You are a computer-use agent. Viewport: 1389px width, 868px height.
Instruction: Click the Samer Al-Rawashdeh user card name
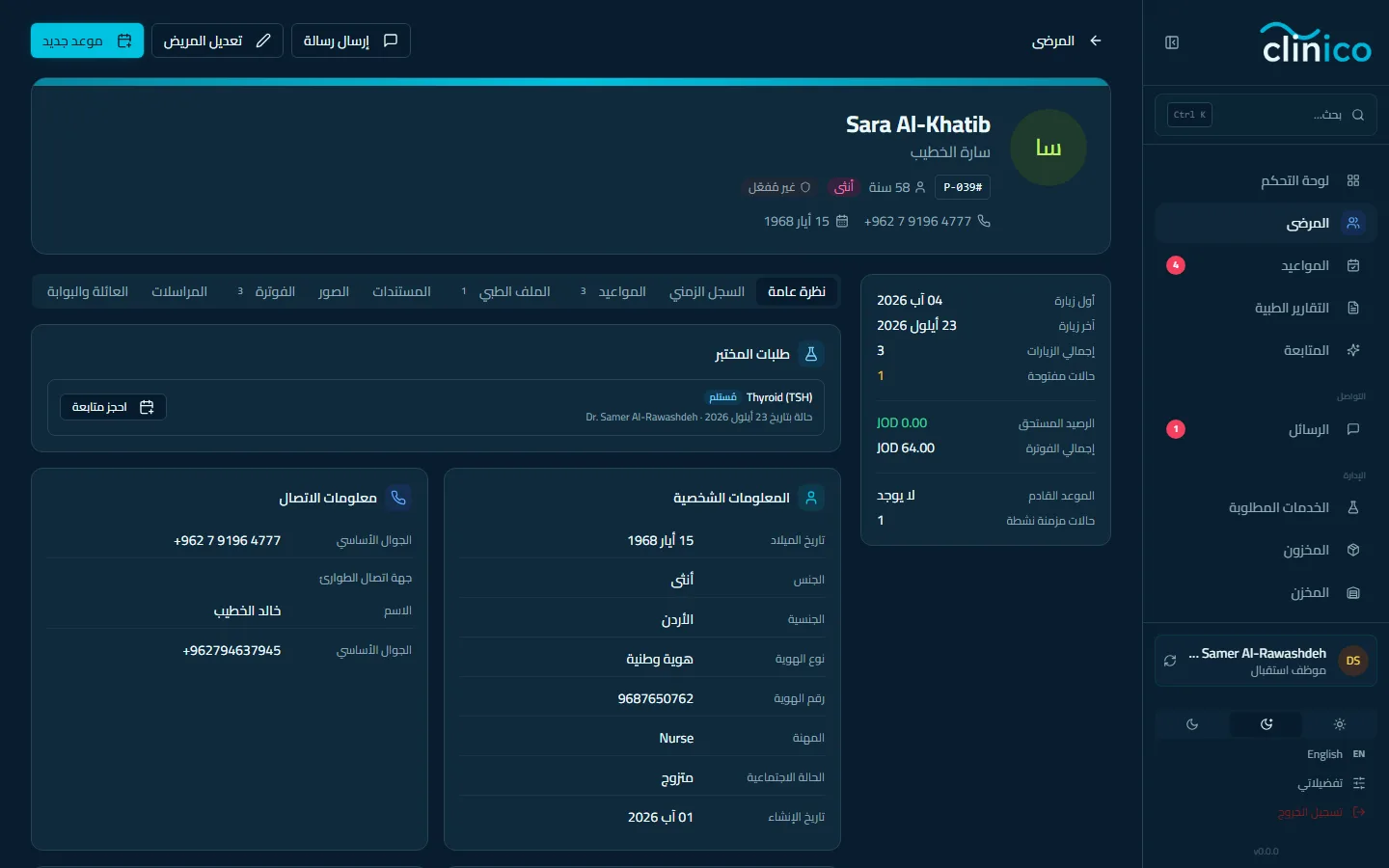click(x=1257, y=653)
